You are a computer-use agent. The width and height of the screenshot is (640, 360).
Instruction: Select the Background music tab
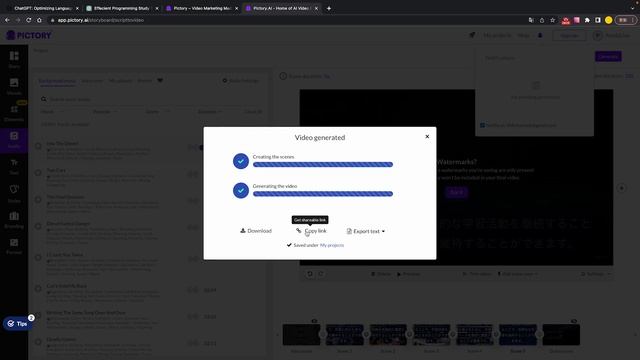(x=57, y=81)
